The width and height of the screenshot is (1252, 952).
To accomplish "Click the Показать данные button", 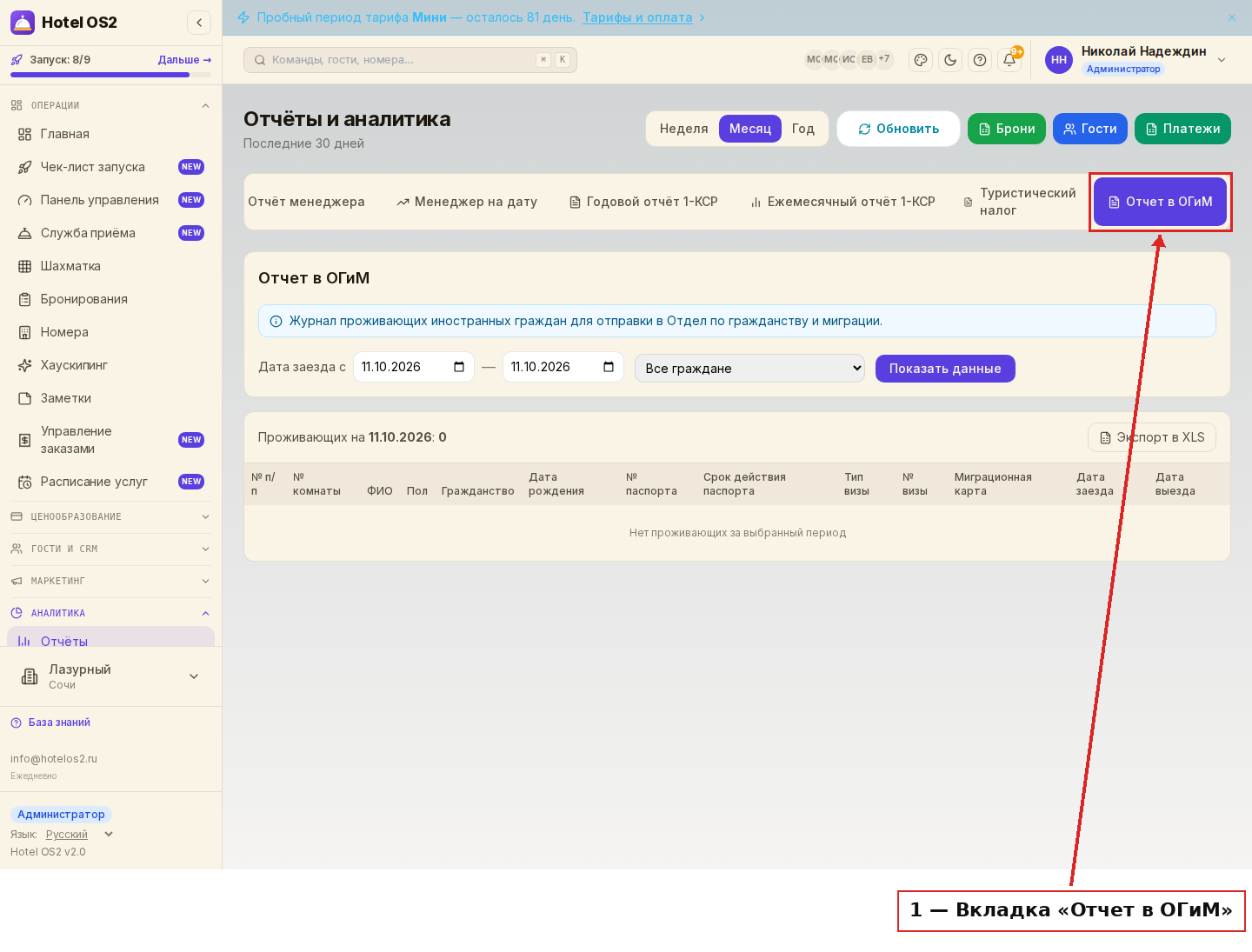I will tap(945, 369).
